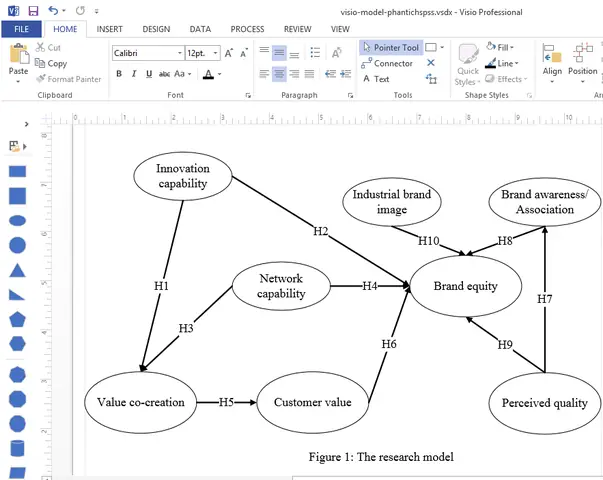
Task: Click the Save icon in quick access toolbar
Action: 33,11
